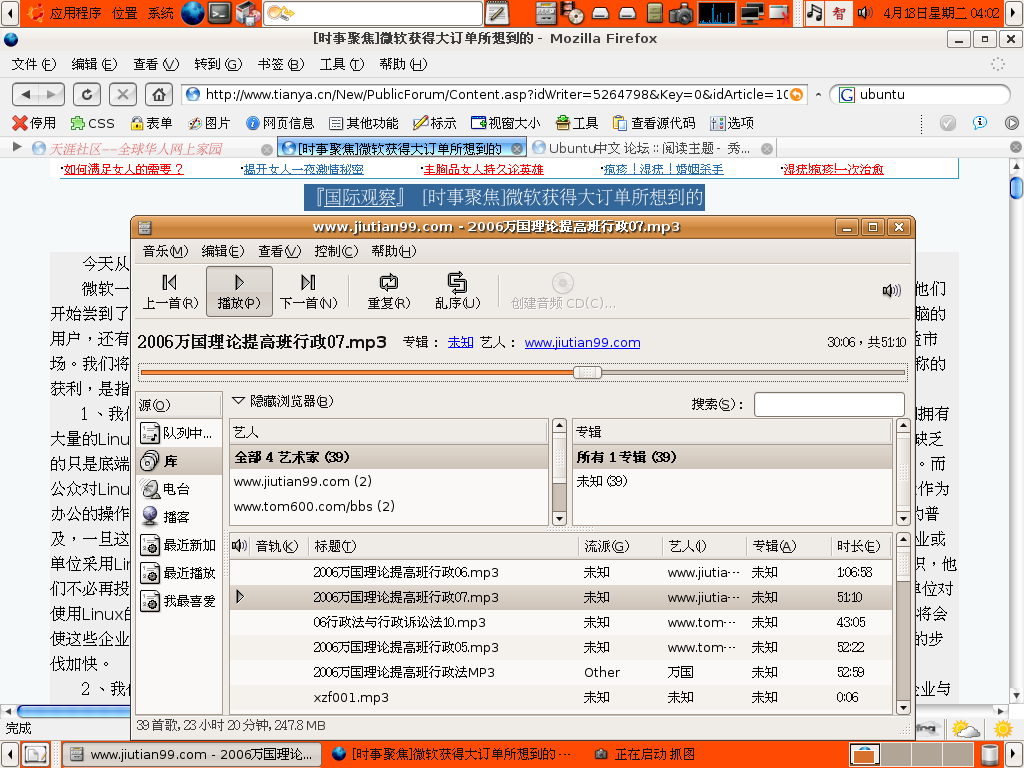
Task: Open the 网页信息 toolbar menu
Action: [280, 123]
